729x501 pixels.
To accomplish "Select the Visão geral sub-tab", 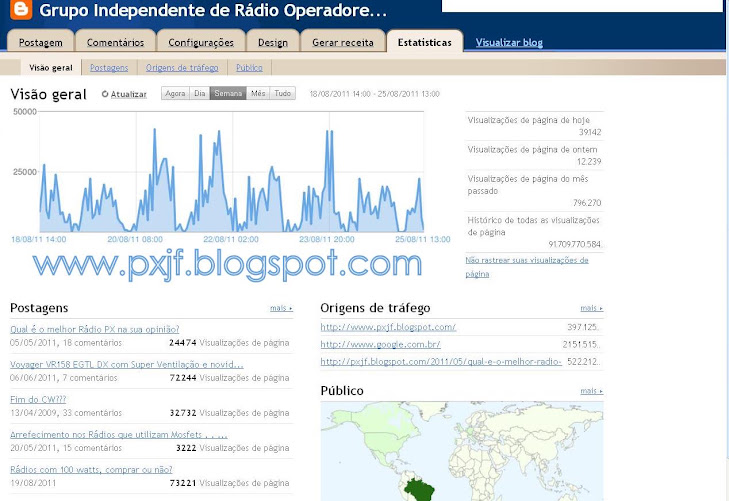I will pos(51,67).
